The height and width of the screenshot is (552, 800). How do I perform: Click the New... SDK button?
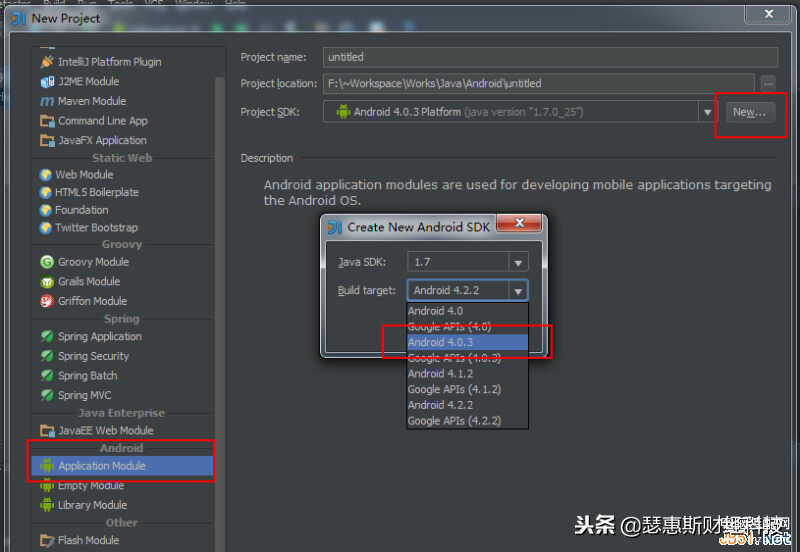[749, 112]
